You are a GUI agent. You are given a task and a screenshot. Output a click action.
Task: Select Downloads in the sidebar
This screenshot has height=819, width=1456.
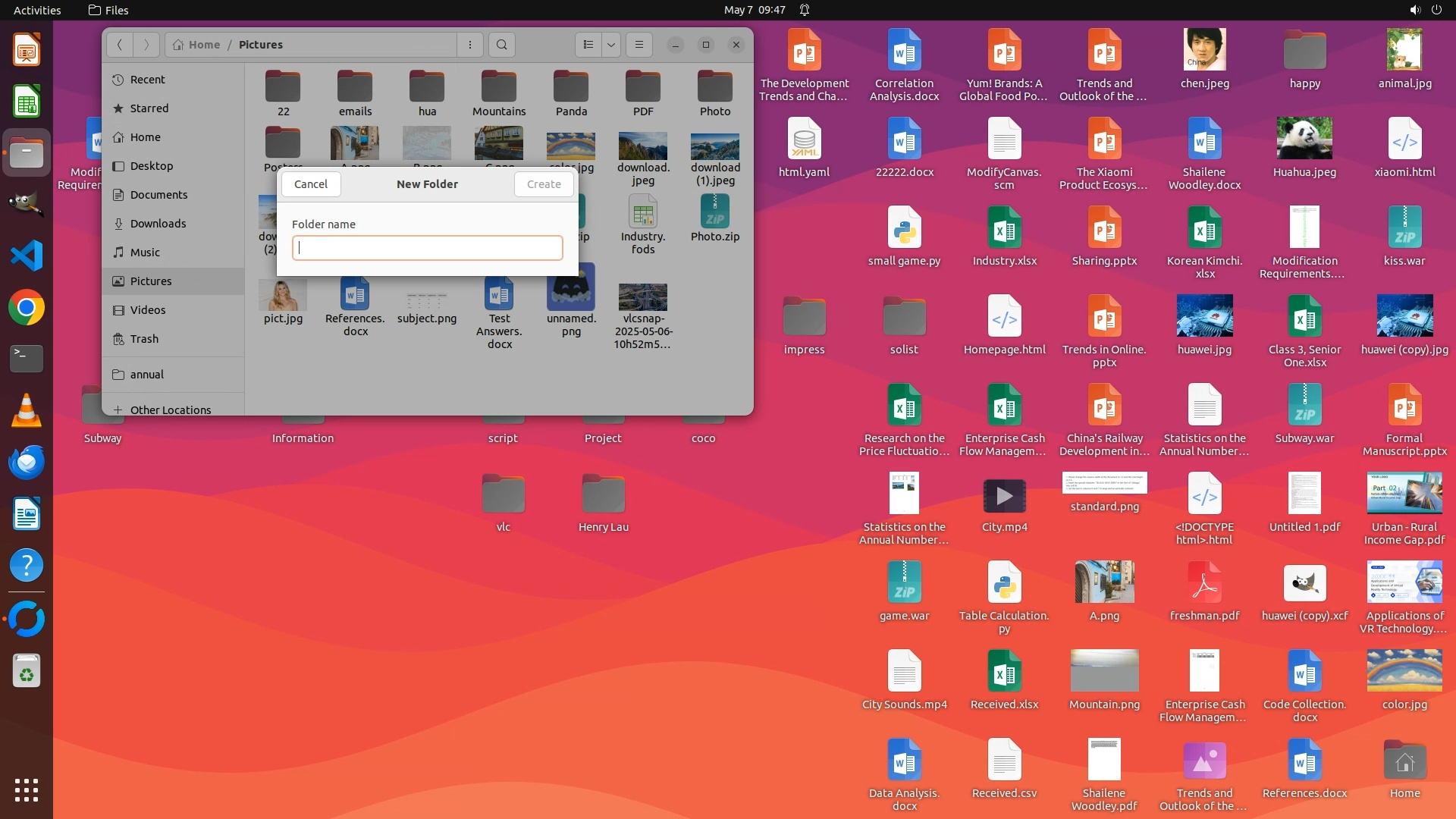[x=158, y=224]
